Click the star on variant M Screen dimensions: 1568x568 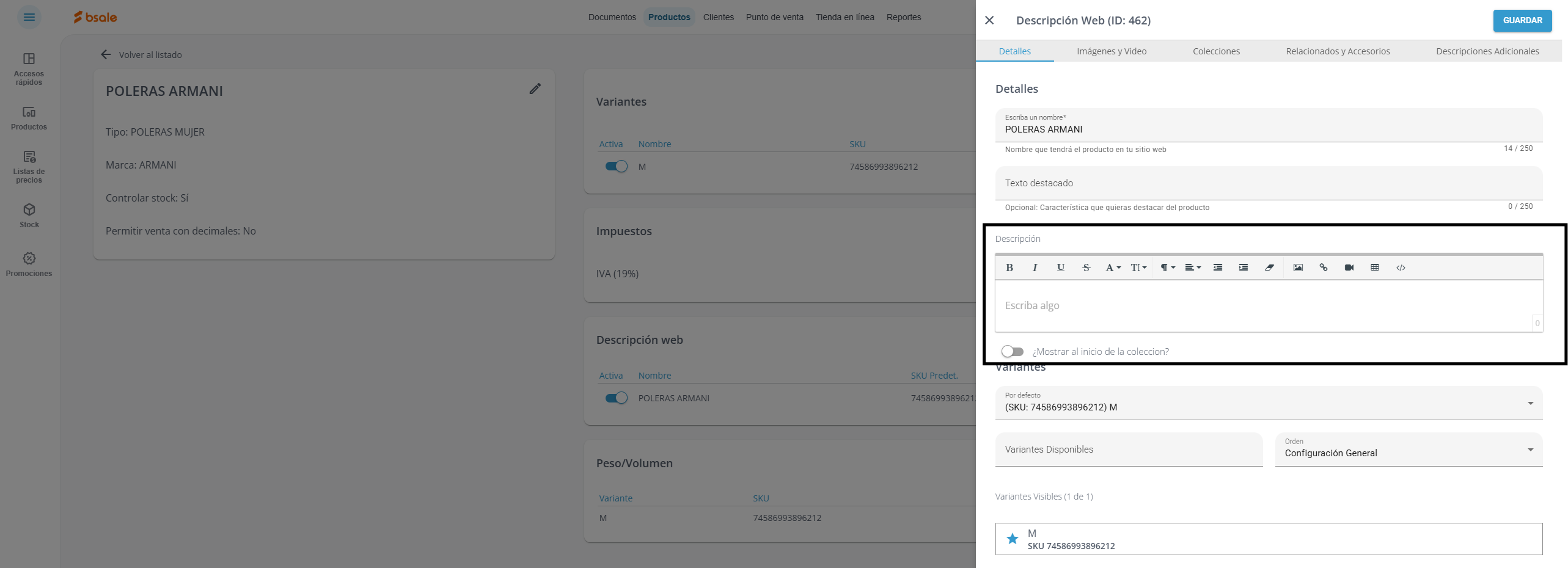pos(1013,539)
